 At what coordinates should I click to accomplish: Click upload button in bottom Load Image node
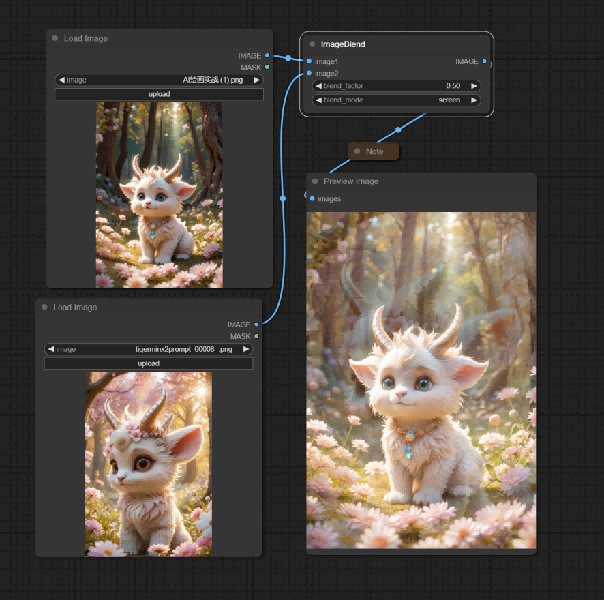[149, 364]
